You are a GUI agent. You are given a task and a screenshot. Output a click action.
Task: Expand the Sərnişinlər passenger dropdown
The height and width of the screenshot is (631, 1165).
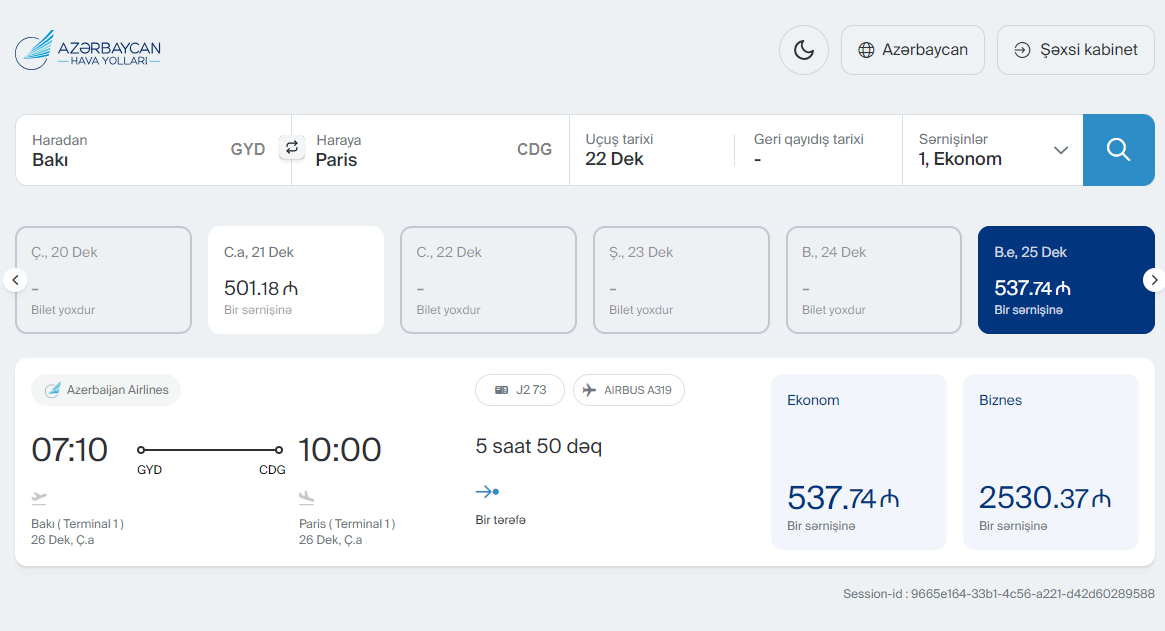point(992,150)
